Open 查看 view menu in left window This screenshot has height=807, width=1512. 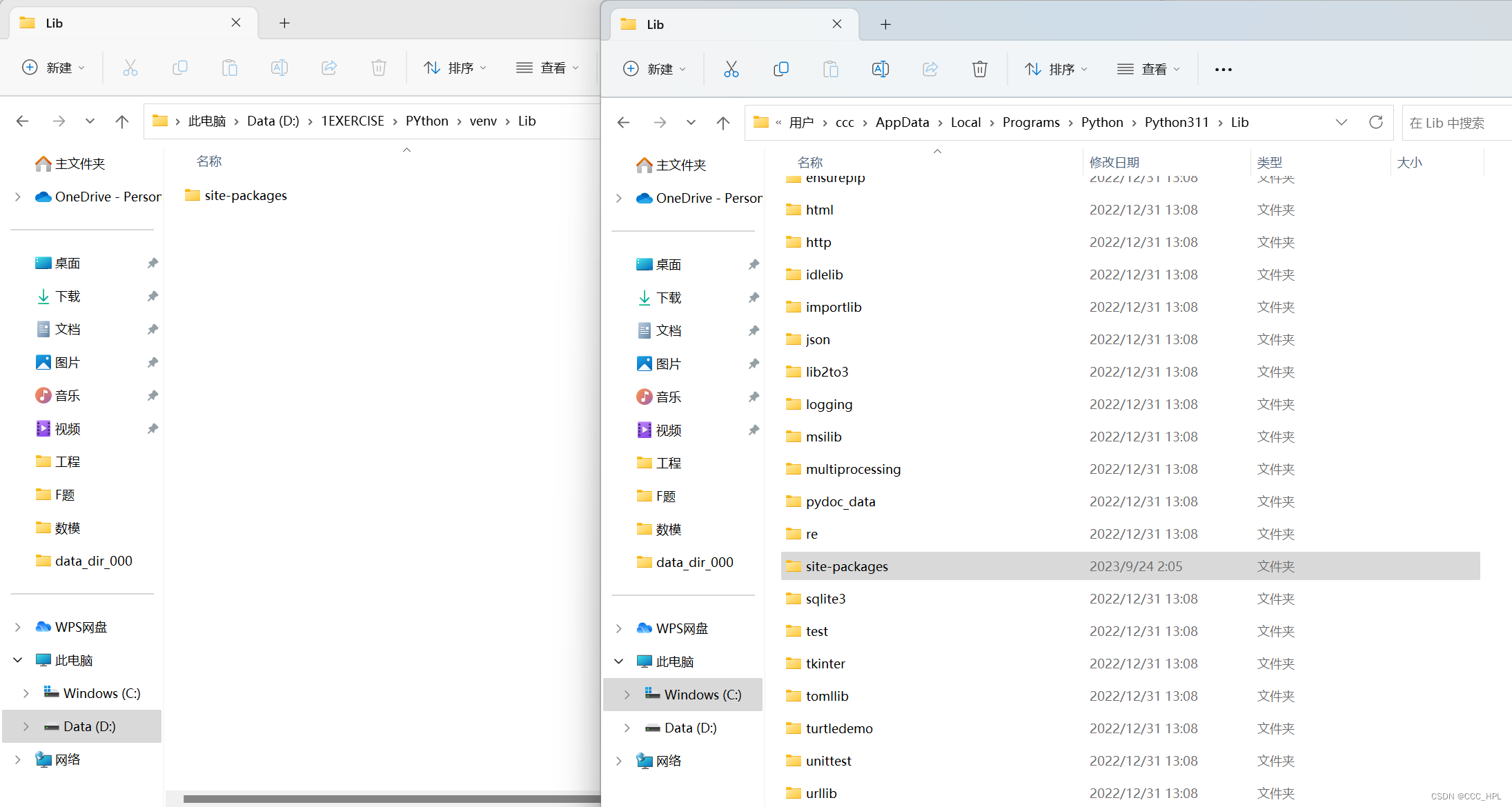coord(547,68)
